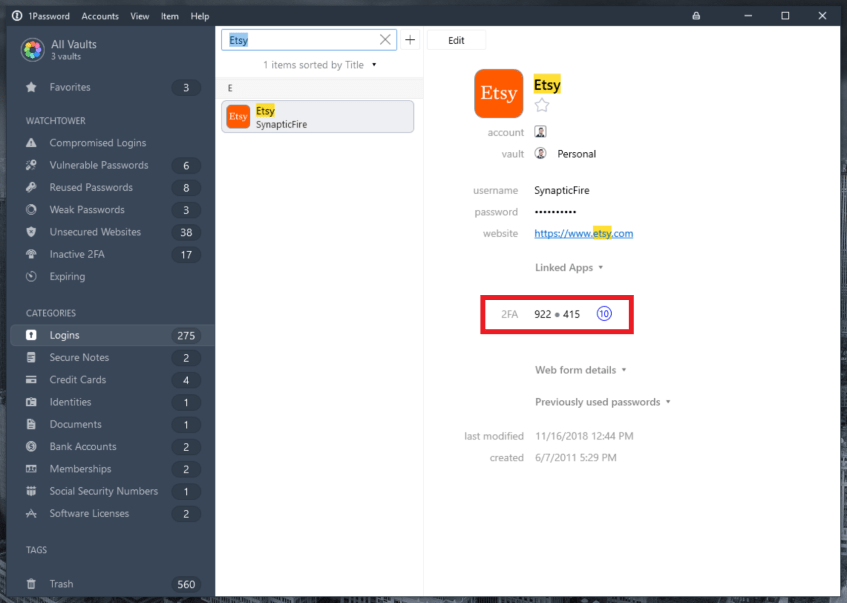Click the large Etsy logo thumbnail

498,94
